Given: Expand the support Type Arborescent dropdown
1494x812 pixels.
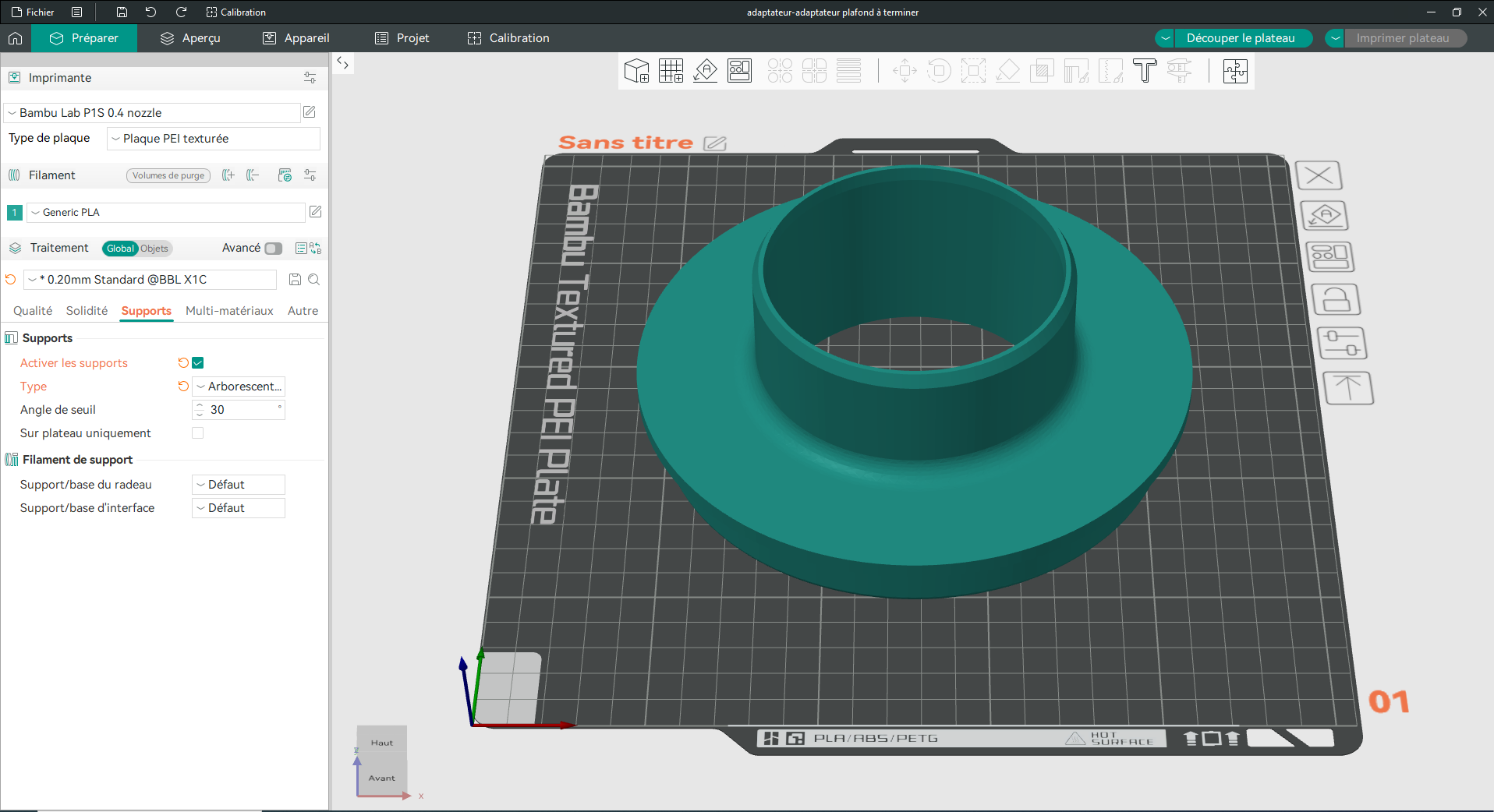Looking at the screenshot, I should pos(239,387).
